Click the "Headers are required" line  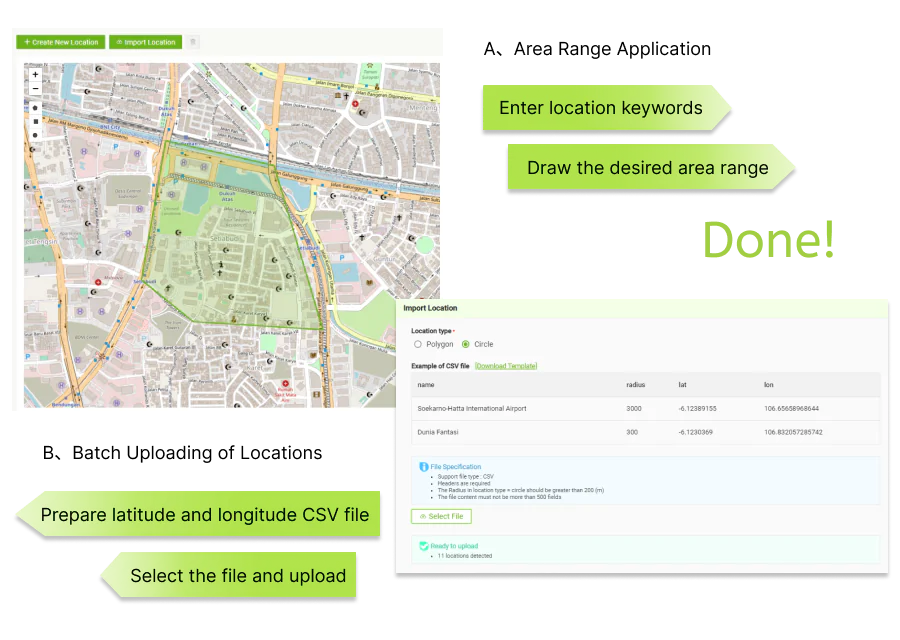(x=464, y=483)
